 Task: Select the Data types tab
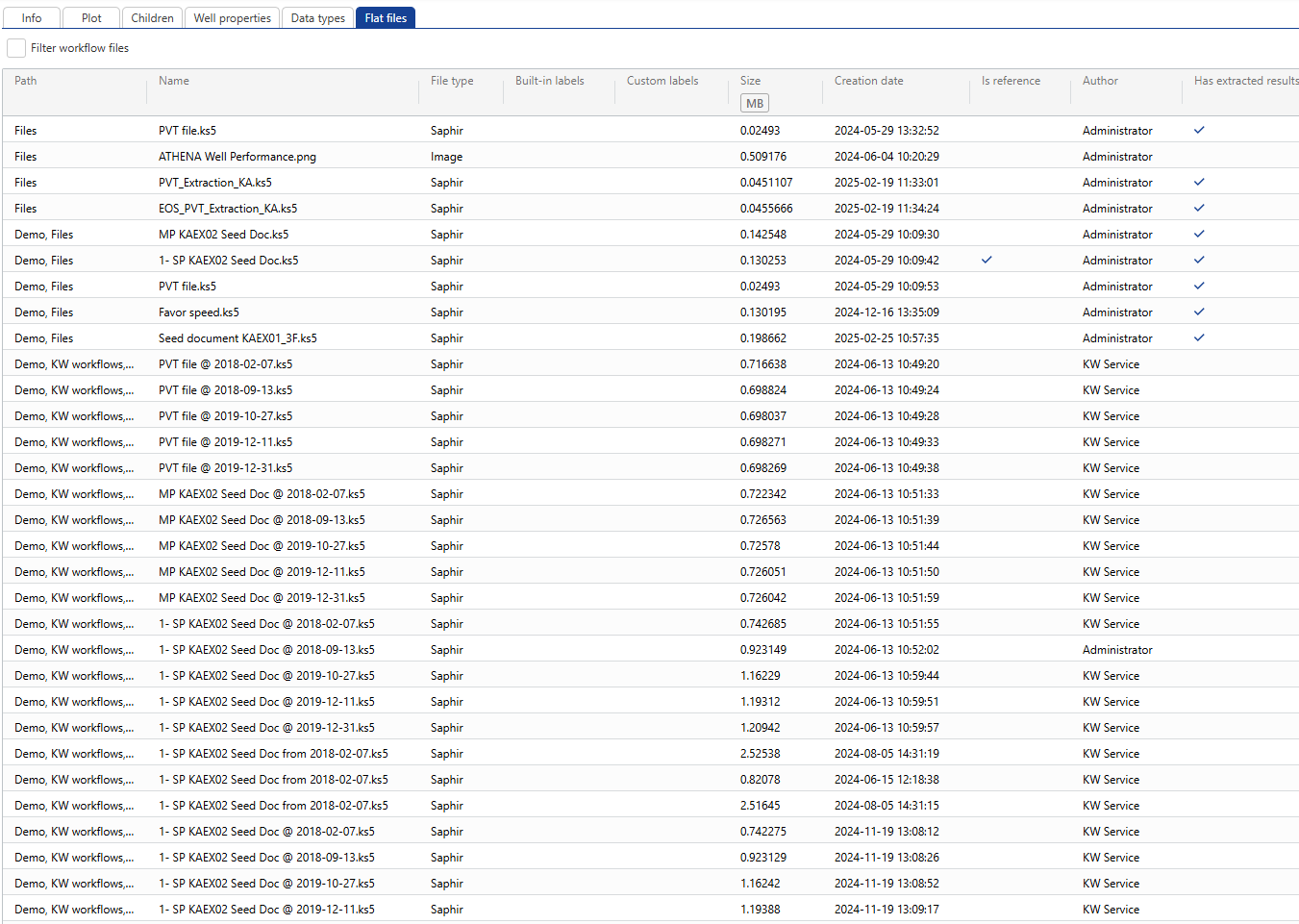[x=317, y=17]
